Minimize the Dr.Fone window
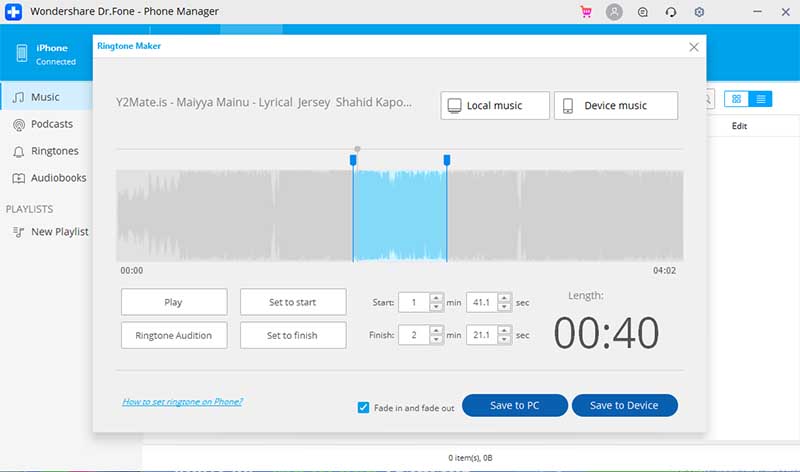 point(757,12)
